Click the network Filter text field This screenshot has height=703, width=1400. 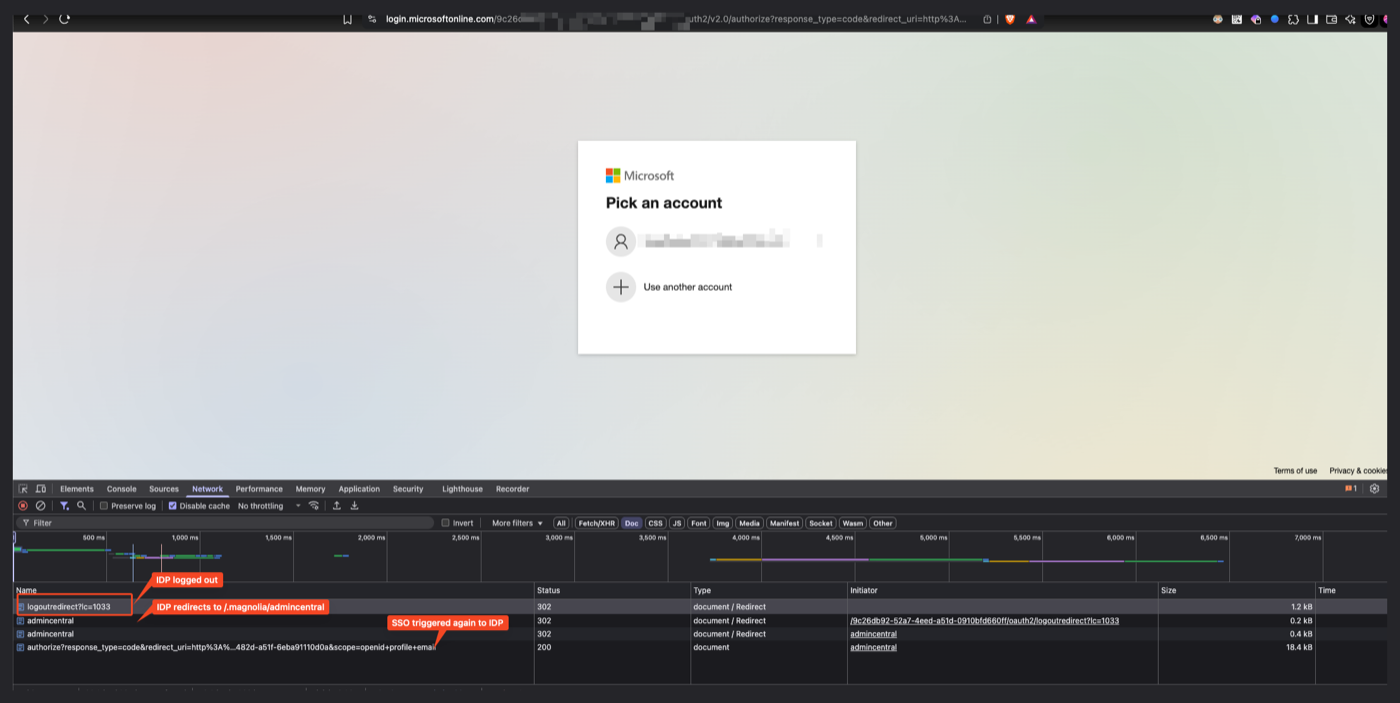click(227, 523)
